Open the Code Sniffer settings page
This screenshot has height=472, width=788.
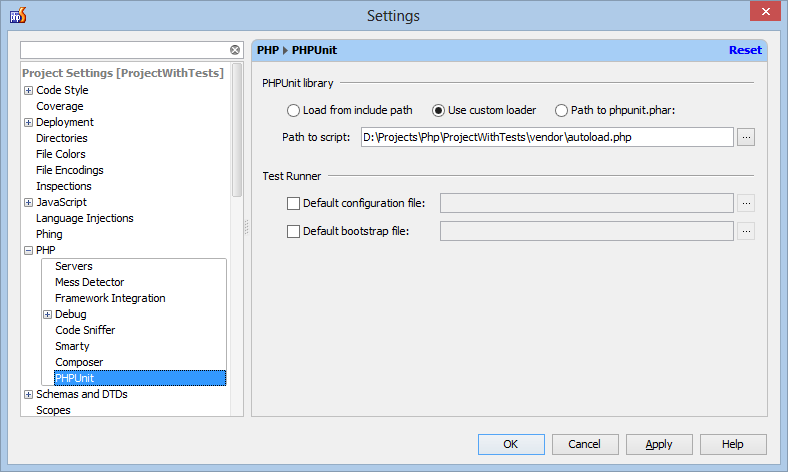[85, 330]
